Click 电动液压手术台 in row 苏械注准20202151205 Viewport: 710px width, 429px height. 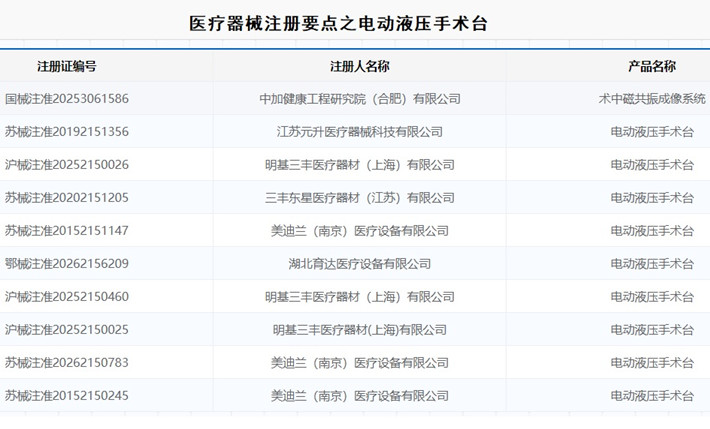652,198
